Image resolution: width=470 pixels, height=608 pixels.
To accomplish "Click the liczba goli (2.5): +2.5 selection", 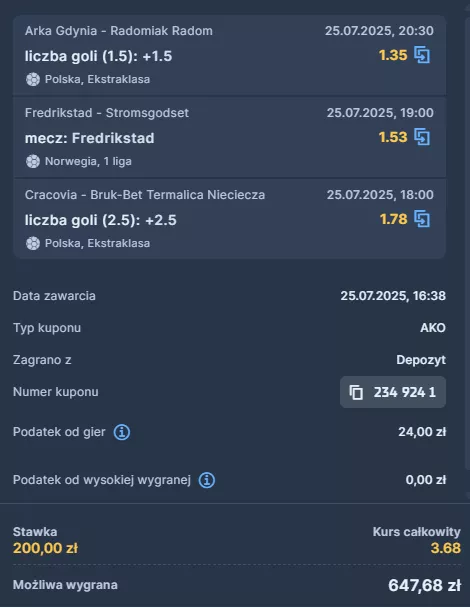I will coord(101,220).
